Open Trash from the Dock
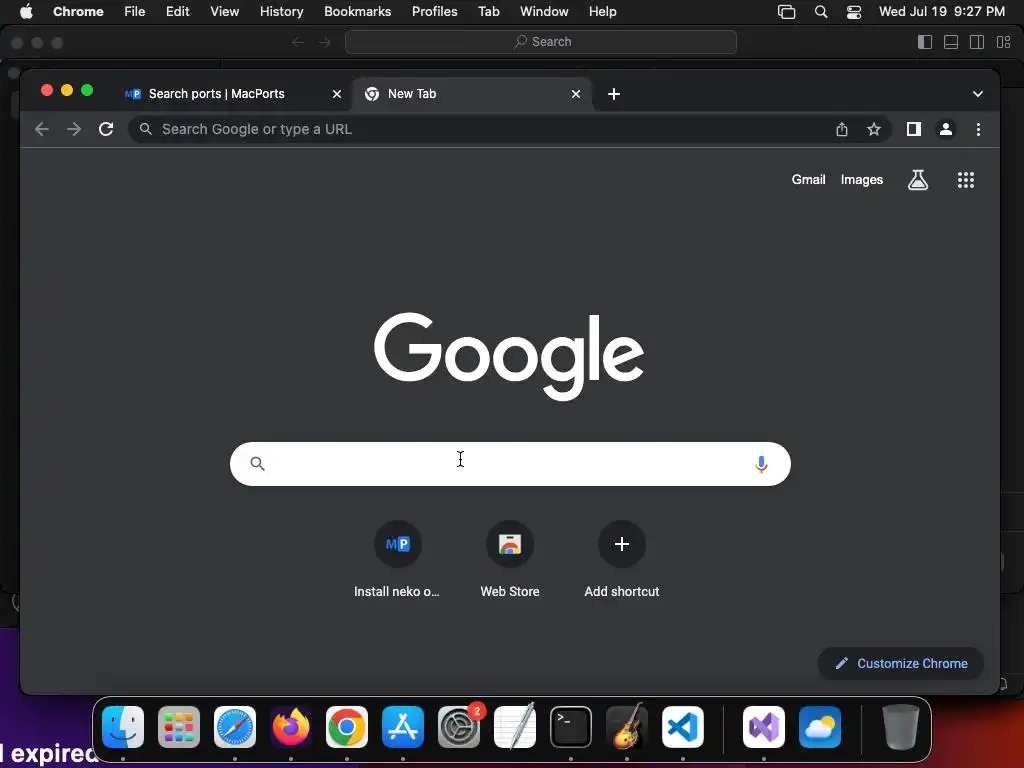1024x768 pixels. pyautogui.click(x=901, y=727)
